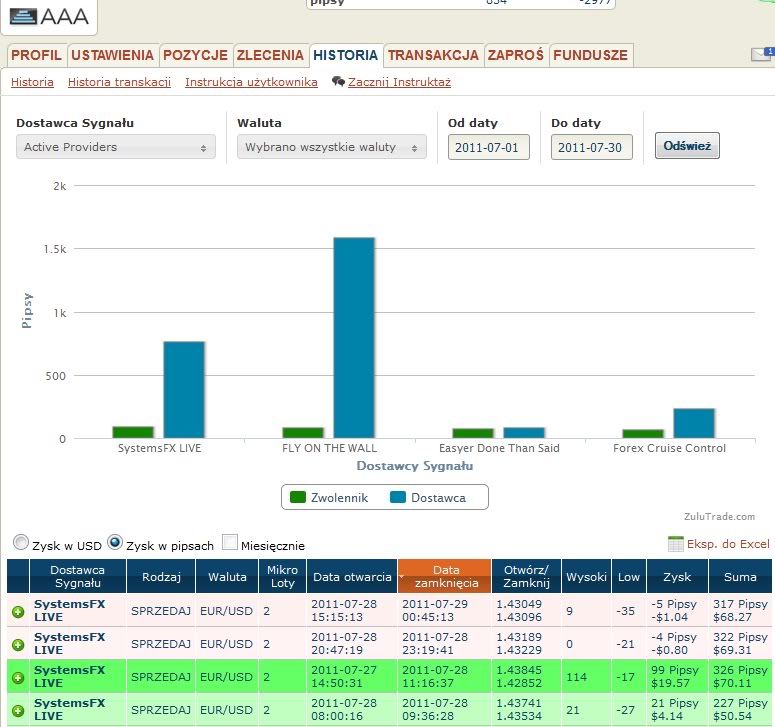
Task: Sort by Suma column header
Action: (740, 576)
